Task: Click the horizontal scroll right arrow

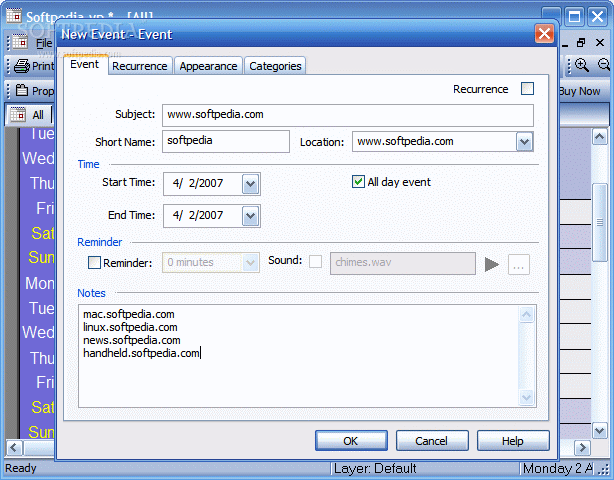Action: 582,447
